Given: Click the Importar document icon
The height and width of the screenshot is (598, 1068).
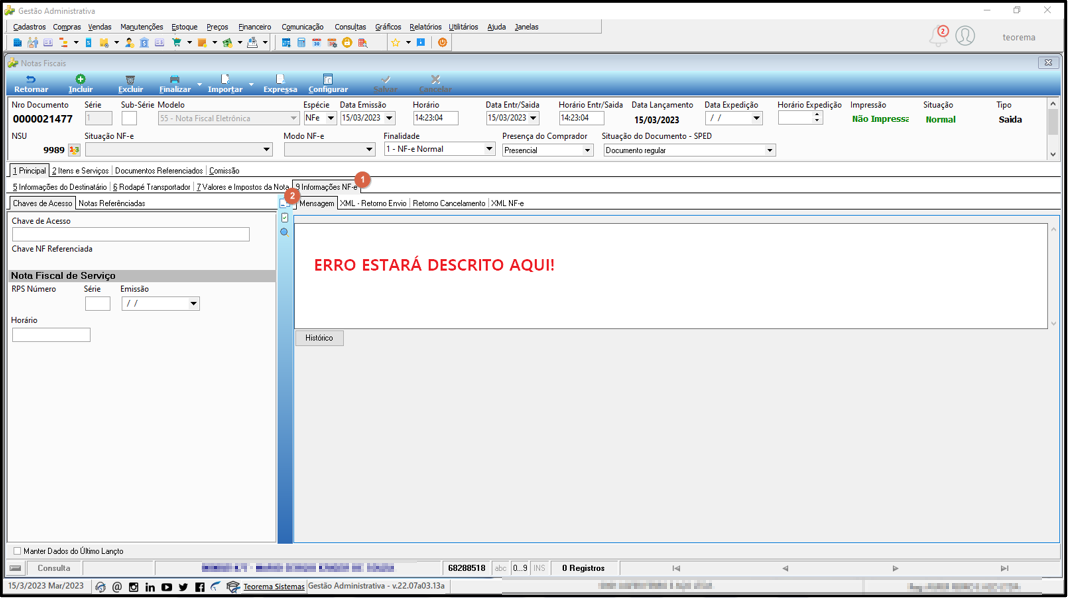Looking at the screenshot, I should point(225,80).
